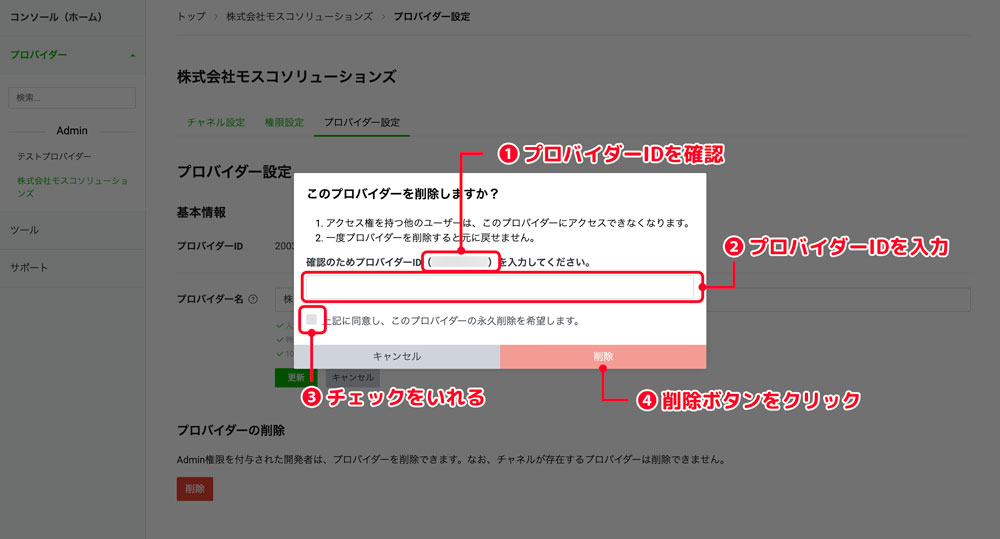1000x539 pixels.
Task: Open コンソール（ホーム） in the sidebar
Action: tap(56, 17)
